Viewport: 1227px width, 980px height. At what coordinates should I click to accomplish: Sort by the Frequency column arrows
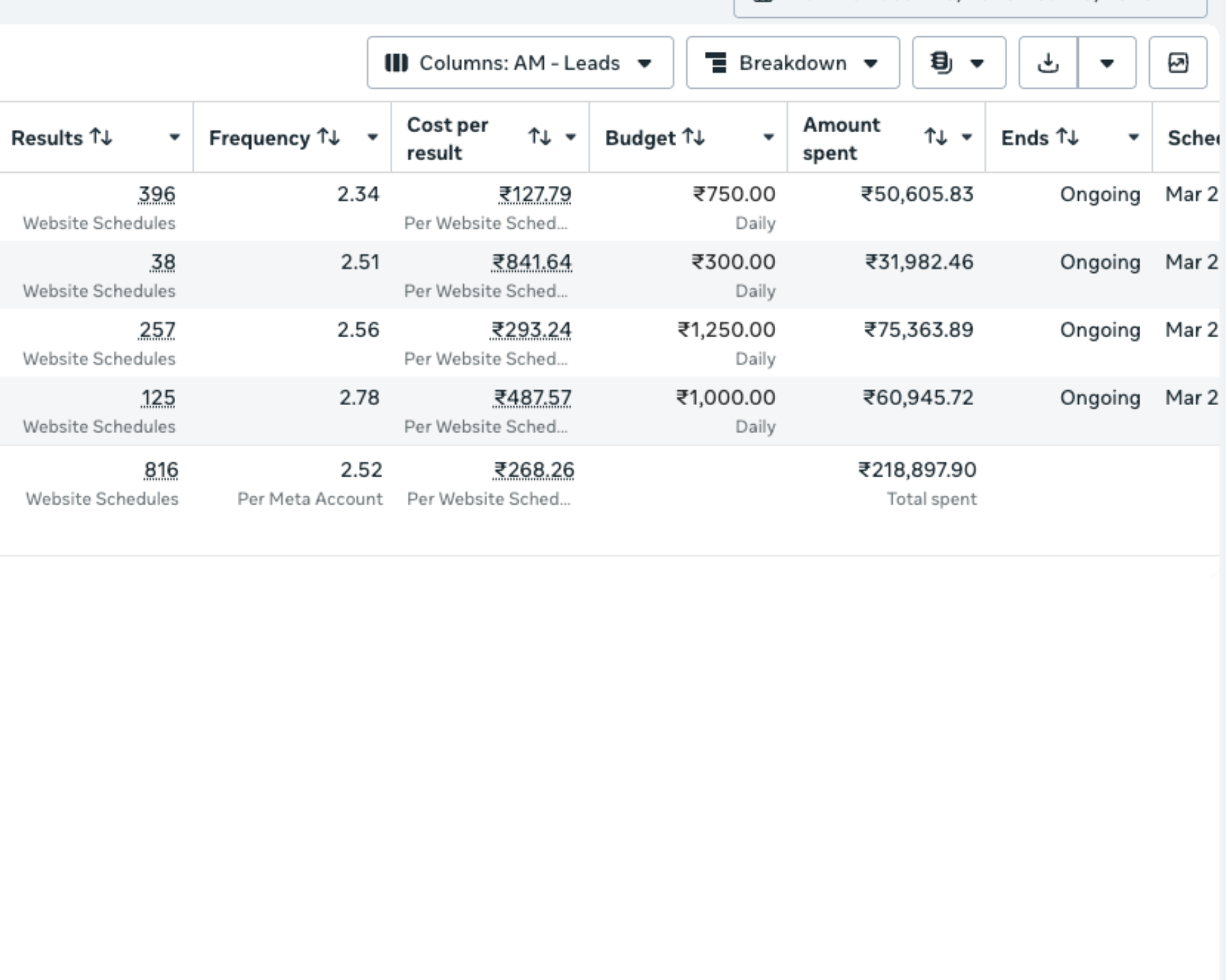pos(328,137)
